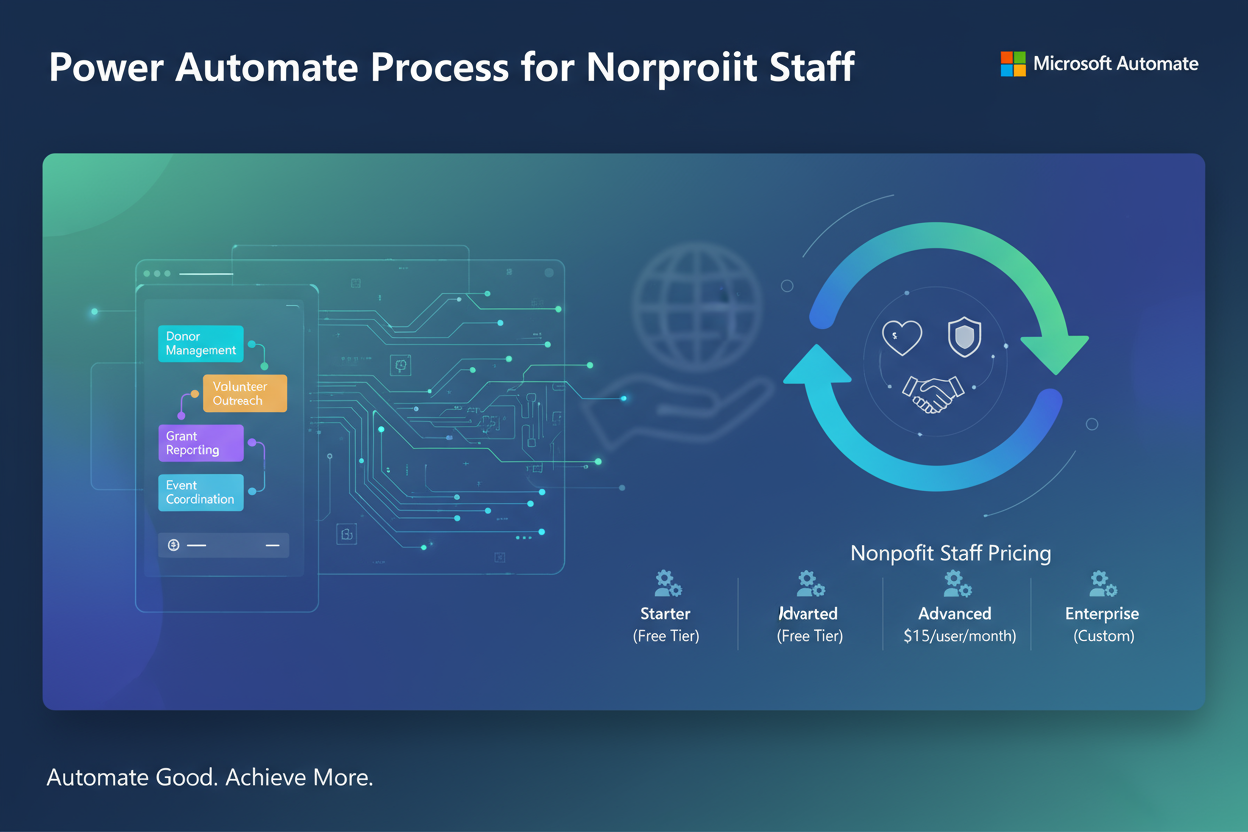Click the Automate Good. Achieve More. tagline
The image size is (1248, 832).
pos(210,777)
